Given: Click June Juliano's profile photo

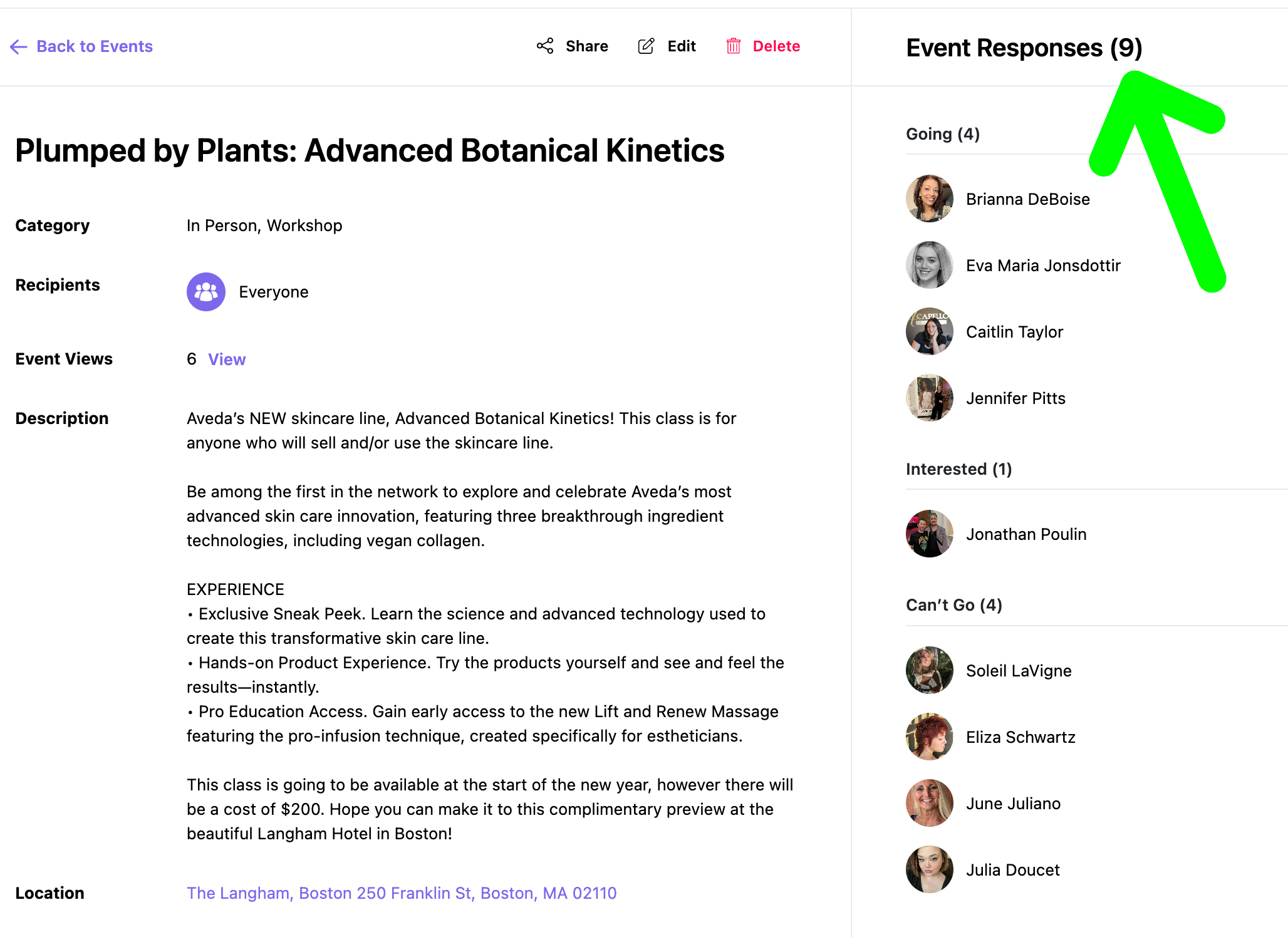Looking at the screenshot, I should 930,803.
